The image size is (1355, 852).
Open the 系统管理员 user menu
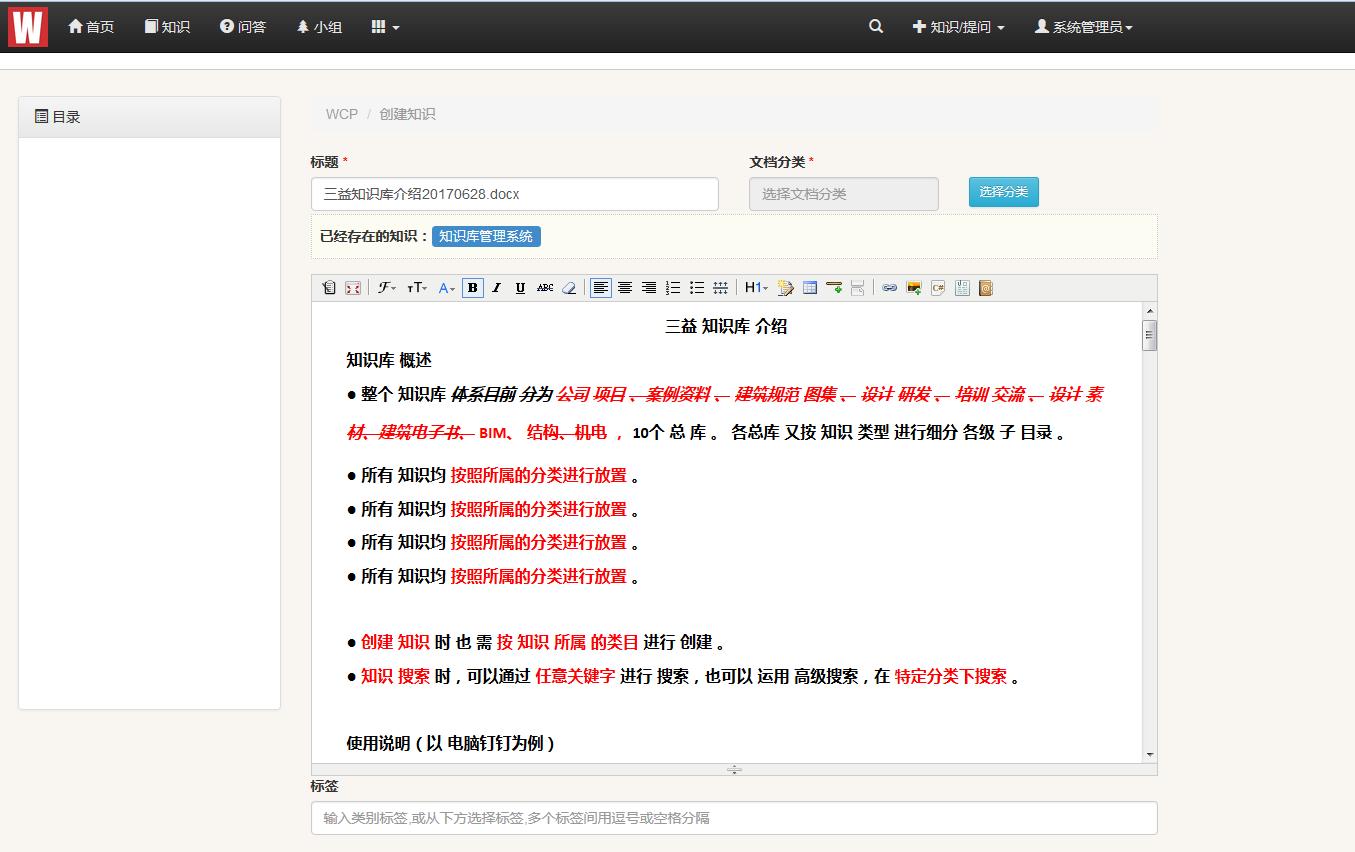1083,27
